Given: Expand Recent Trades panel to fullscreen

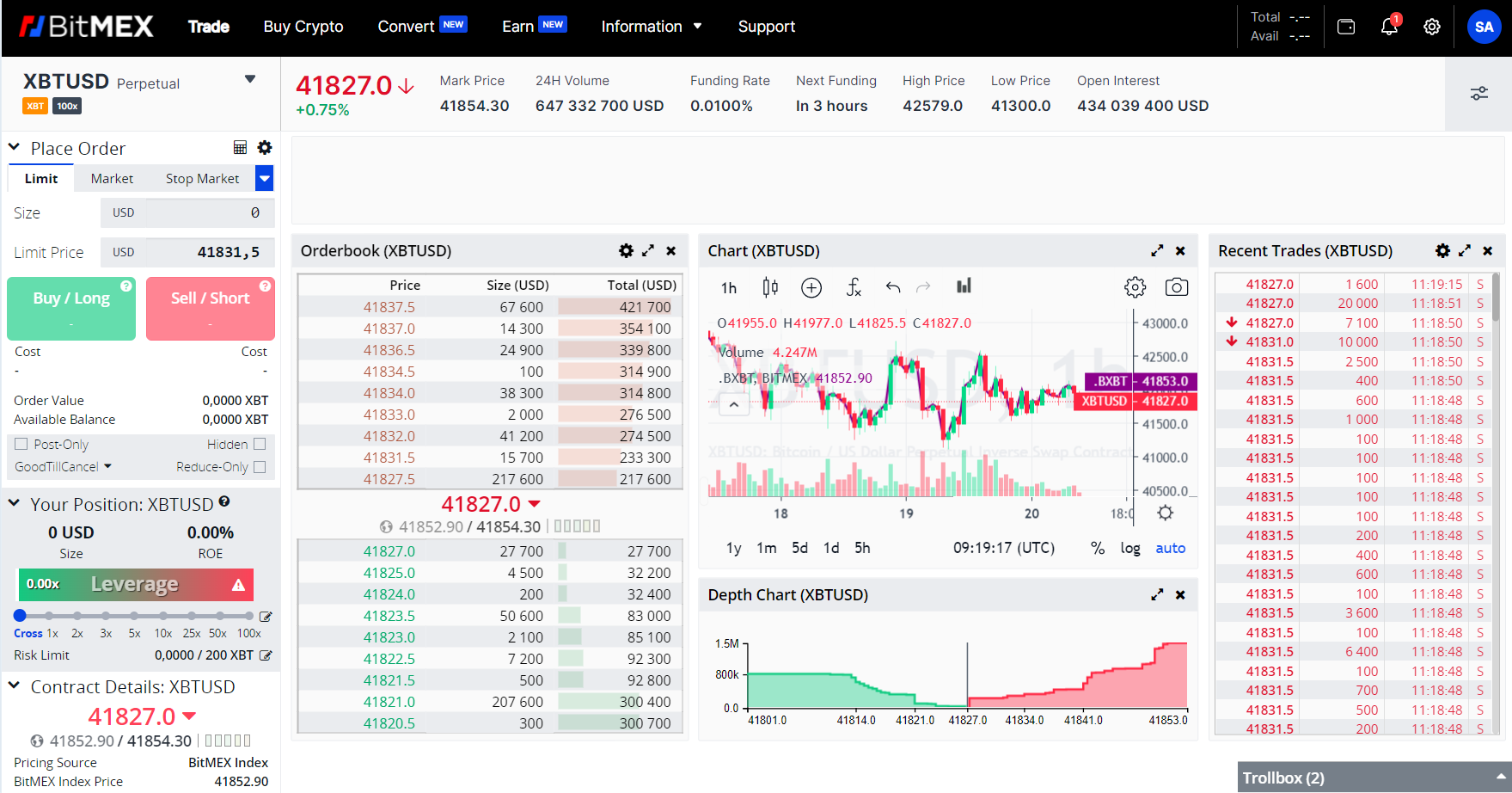Looking at the screenshot, I should (1465, 250).
